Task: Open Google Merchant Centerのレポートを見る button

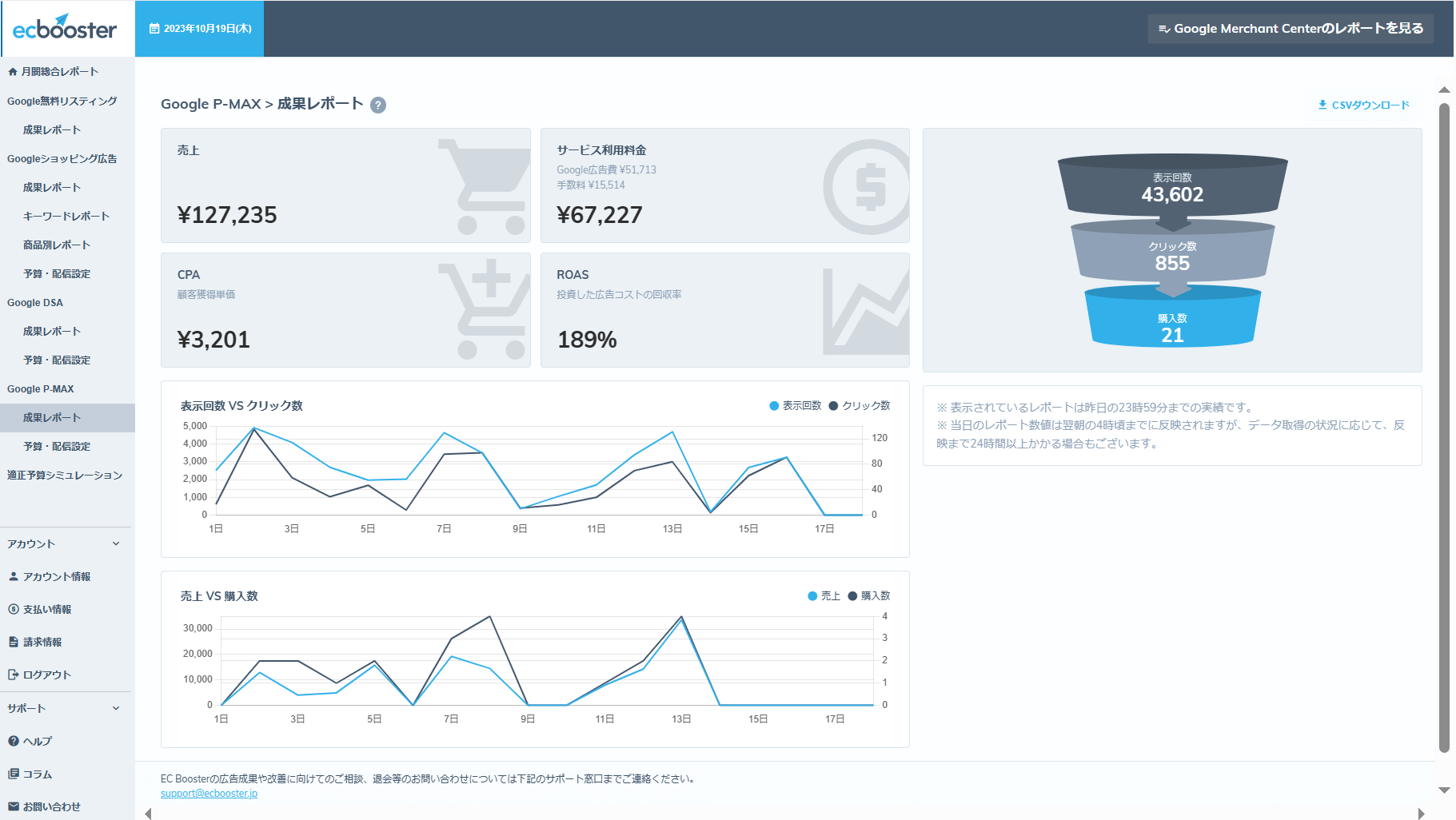Action: 1290,29
